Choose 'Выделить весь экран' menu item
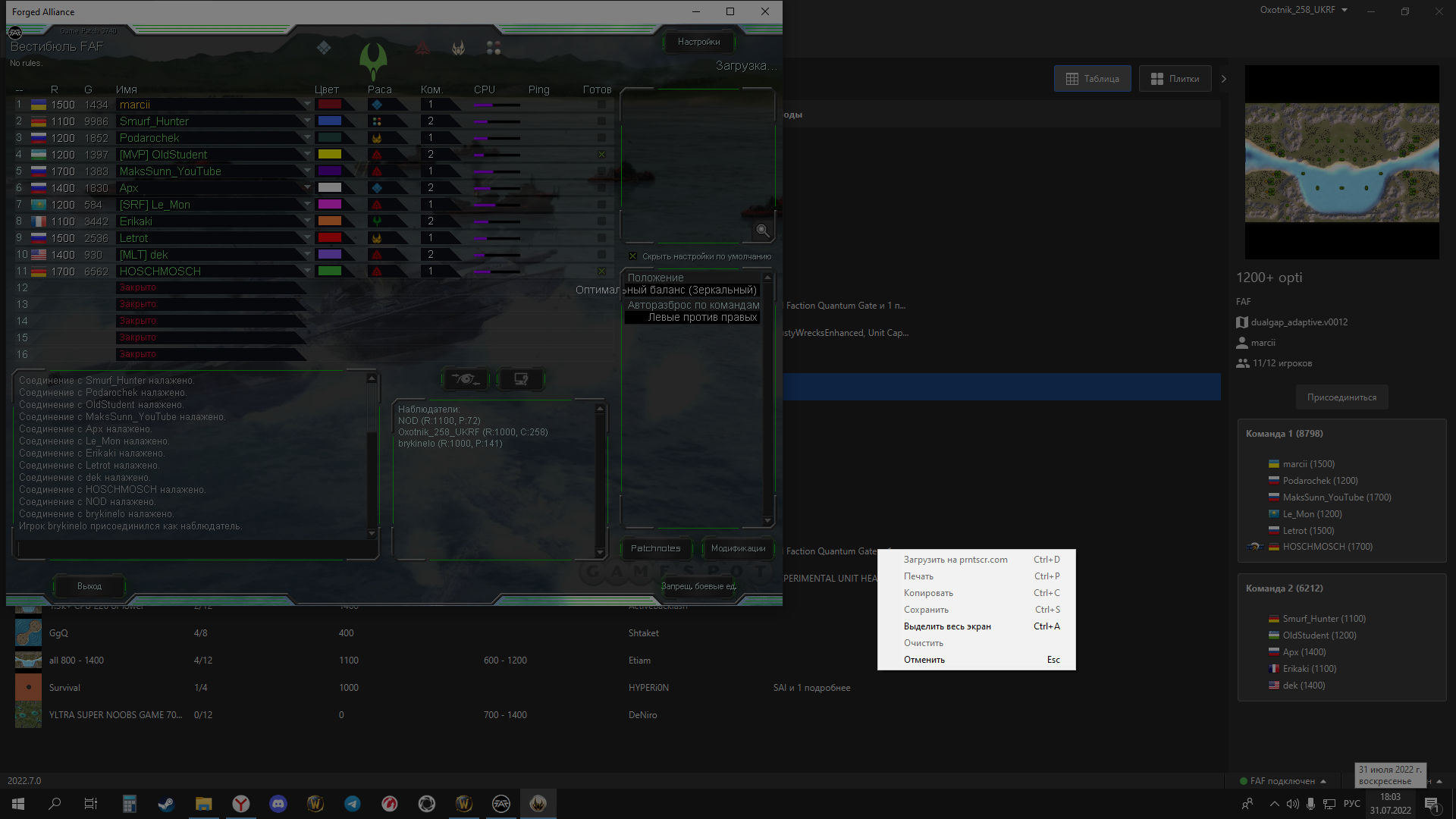This screenshot has height=819, width=1456. pos(976,626)
